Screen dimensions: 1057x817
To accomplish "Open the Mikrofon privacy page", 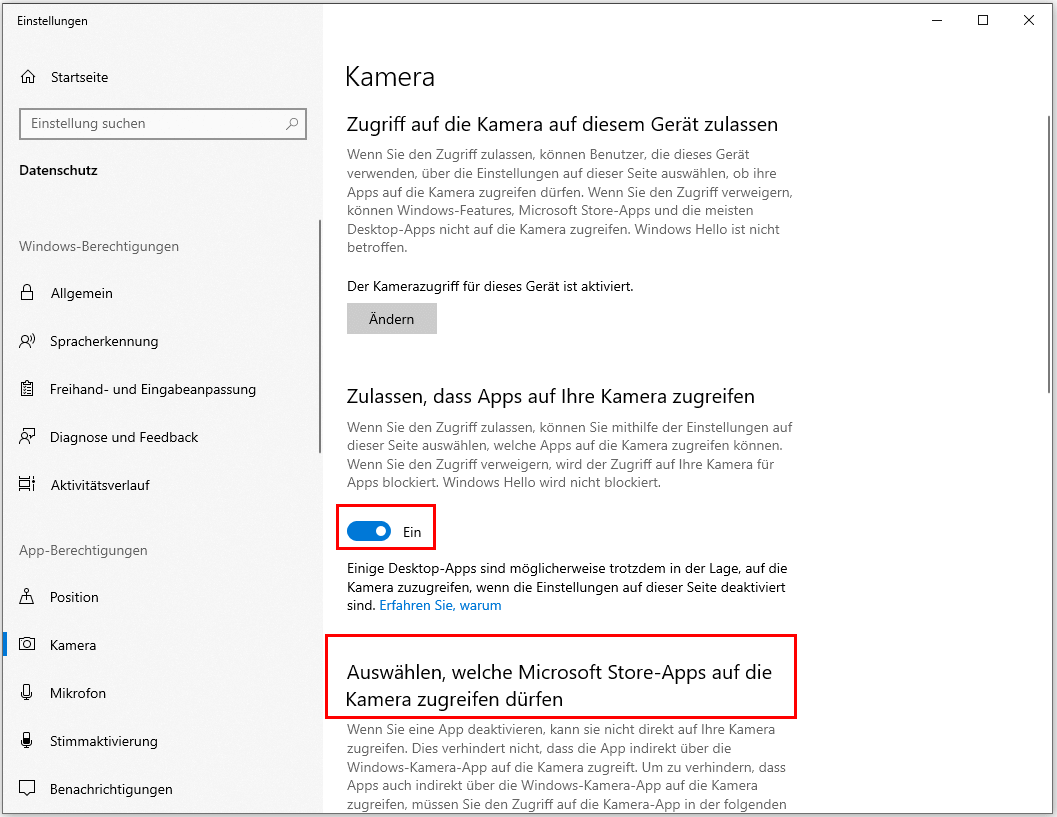I will click(78, 693).
